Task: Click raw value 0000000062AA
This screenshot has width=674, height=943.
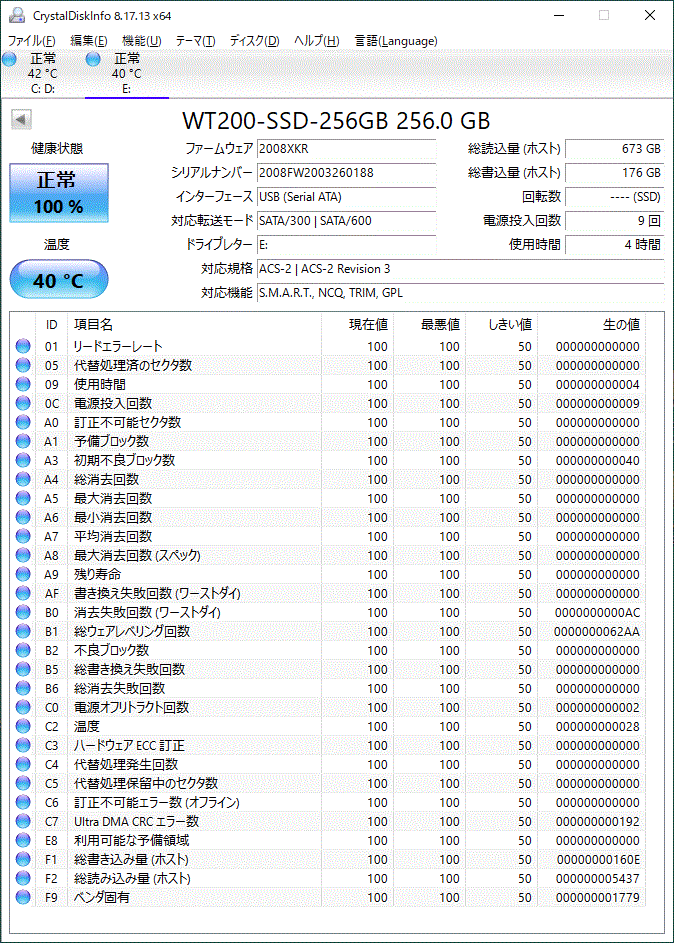Action: (x=597, y=631)
